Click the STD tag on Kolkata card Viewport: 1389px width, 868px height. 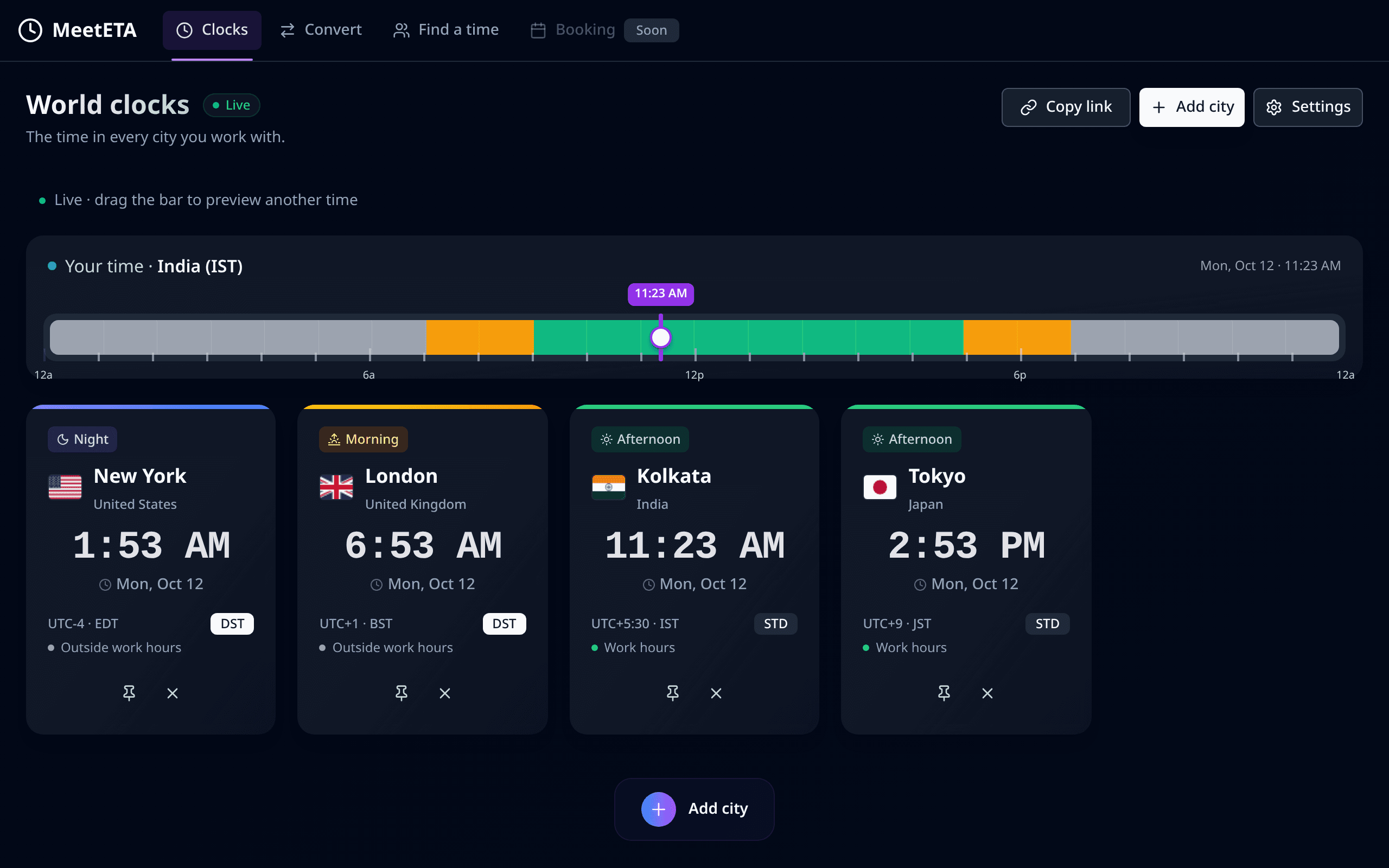coord(775,623)
